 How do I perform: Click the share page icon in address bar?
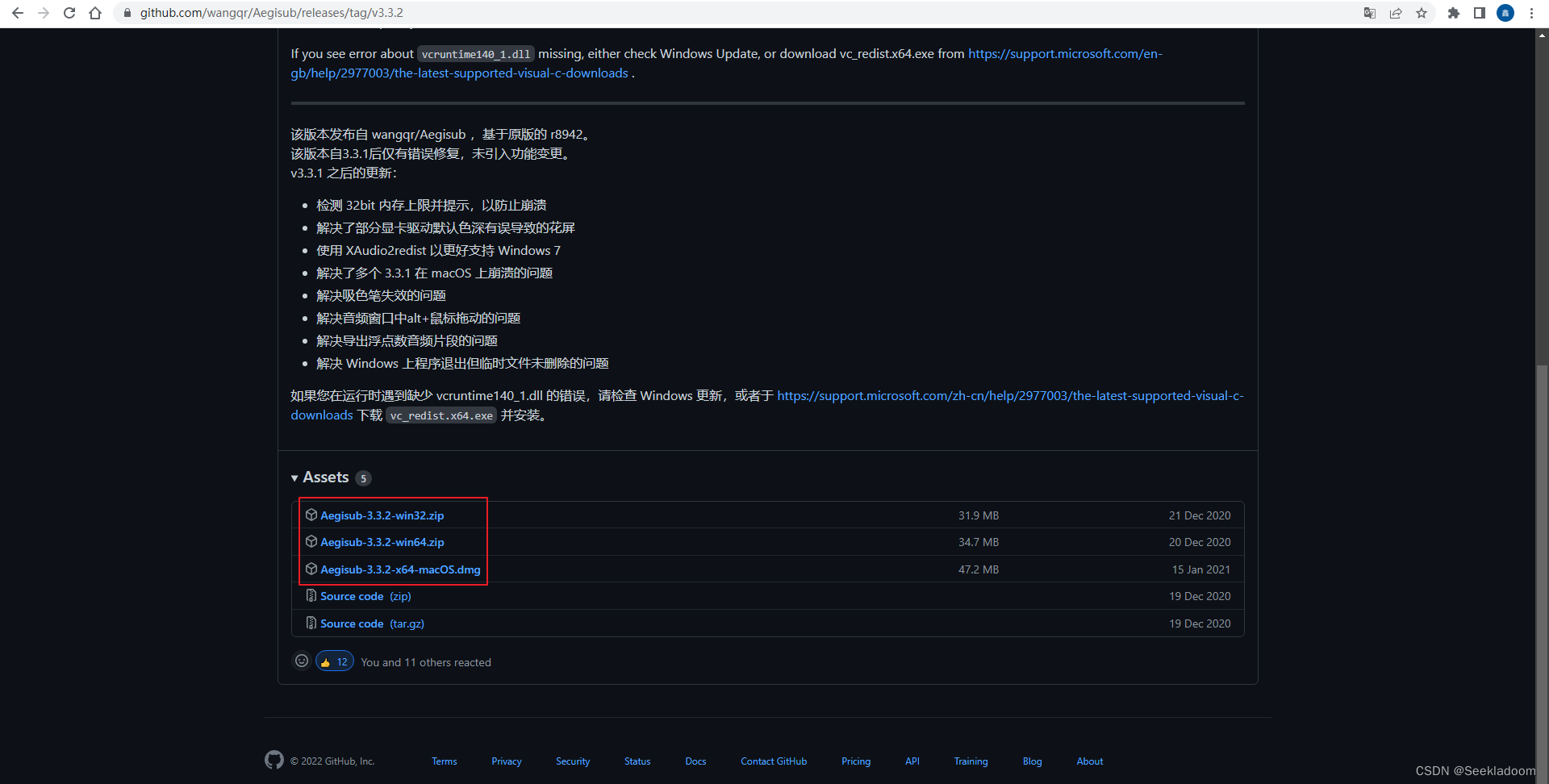click(x=1396, y=13)
